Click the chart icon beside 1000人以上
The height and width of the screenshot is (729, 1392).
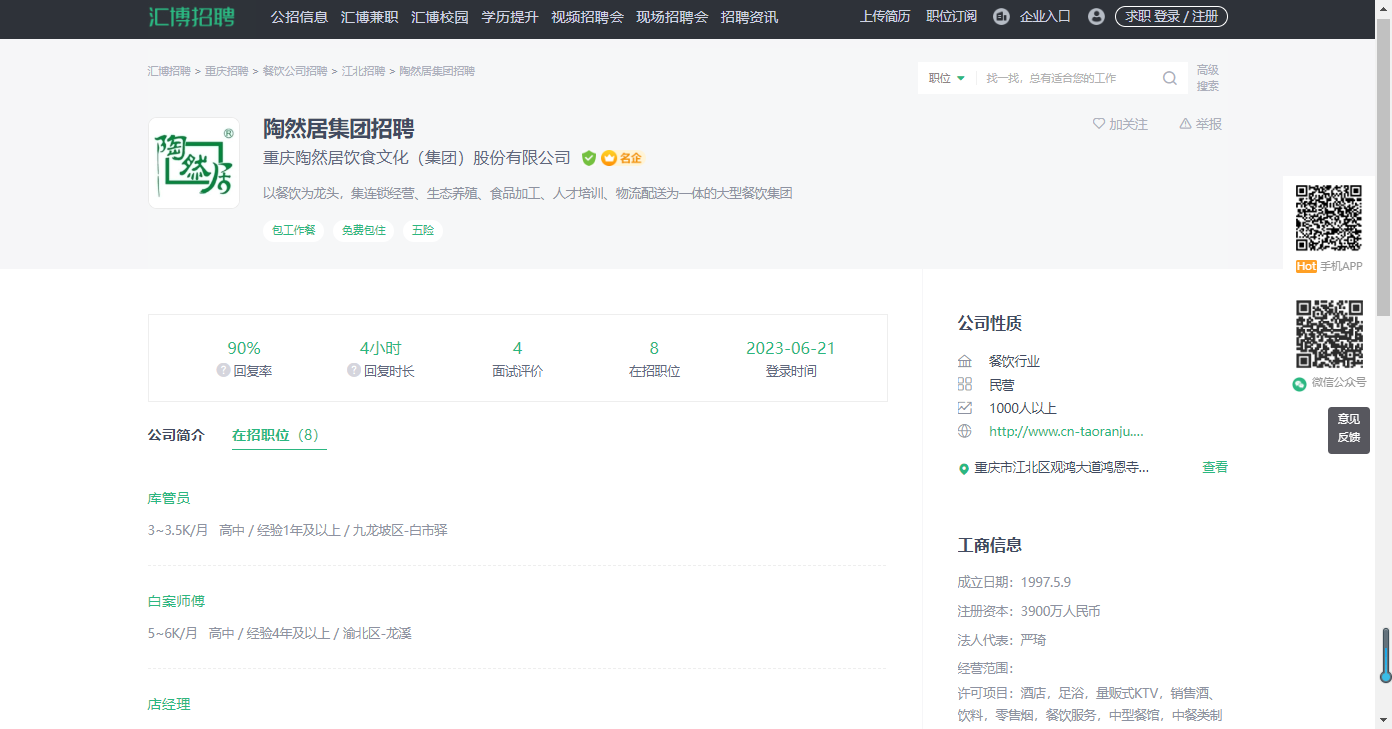tap(964, 408)
